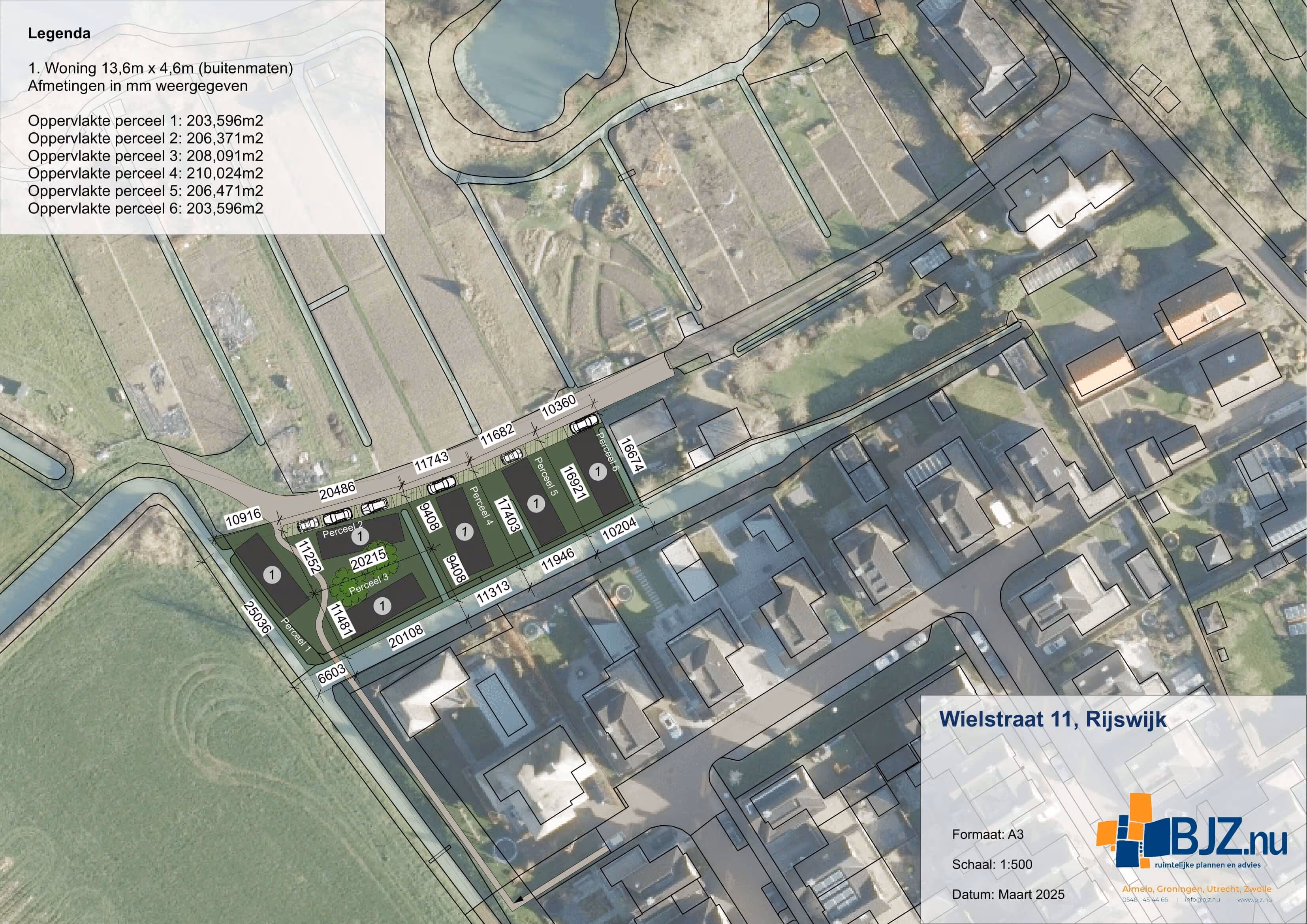Click the Oppervlakte perceel 4 legend line

[145, 173]
